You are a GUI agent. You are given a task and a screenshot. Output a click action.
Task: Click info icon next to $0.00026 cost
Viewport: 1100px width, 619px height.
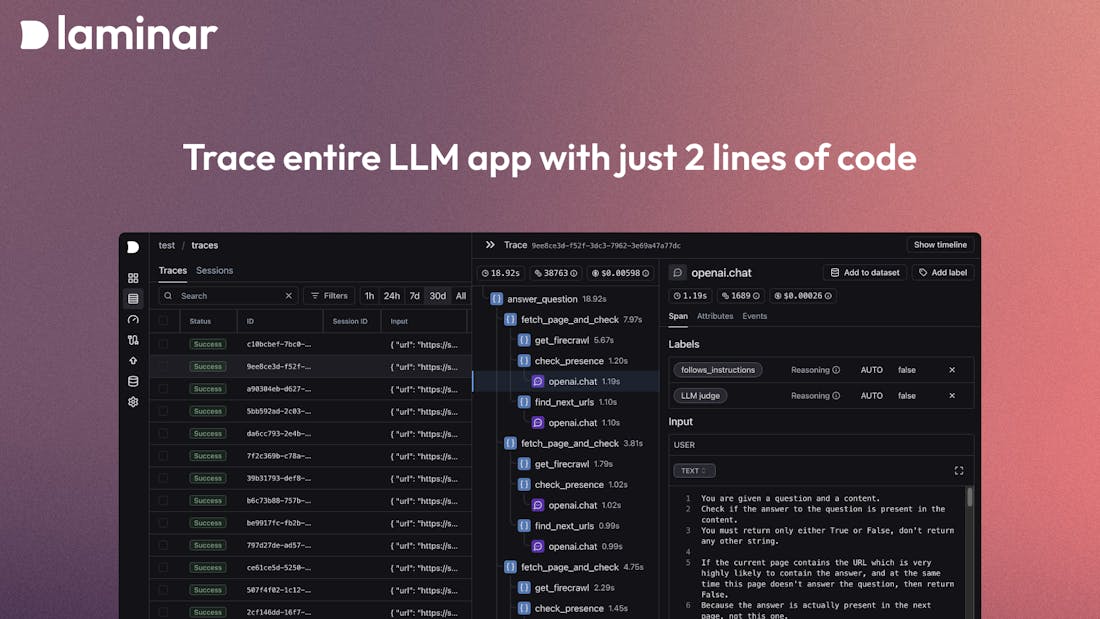click(x=828, y=296)
